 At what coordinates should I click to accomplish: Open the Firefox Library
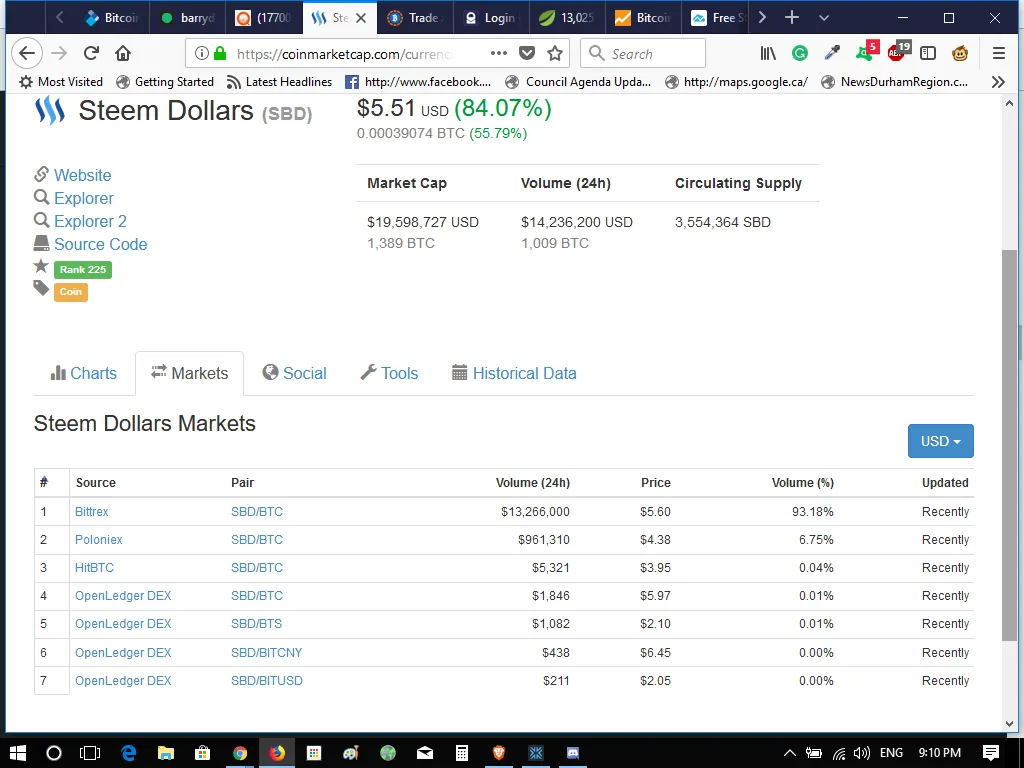point(768,53)
